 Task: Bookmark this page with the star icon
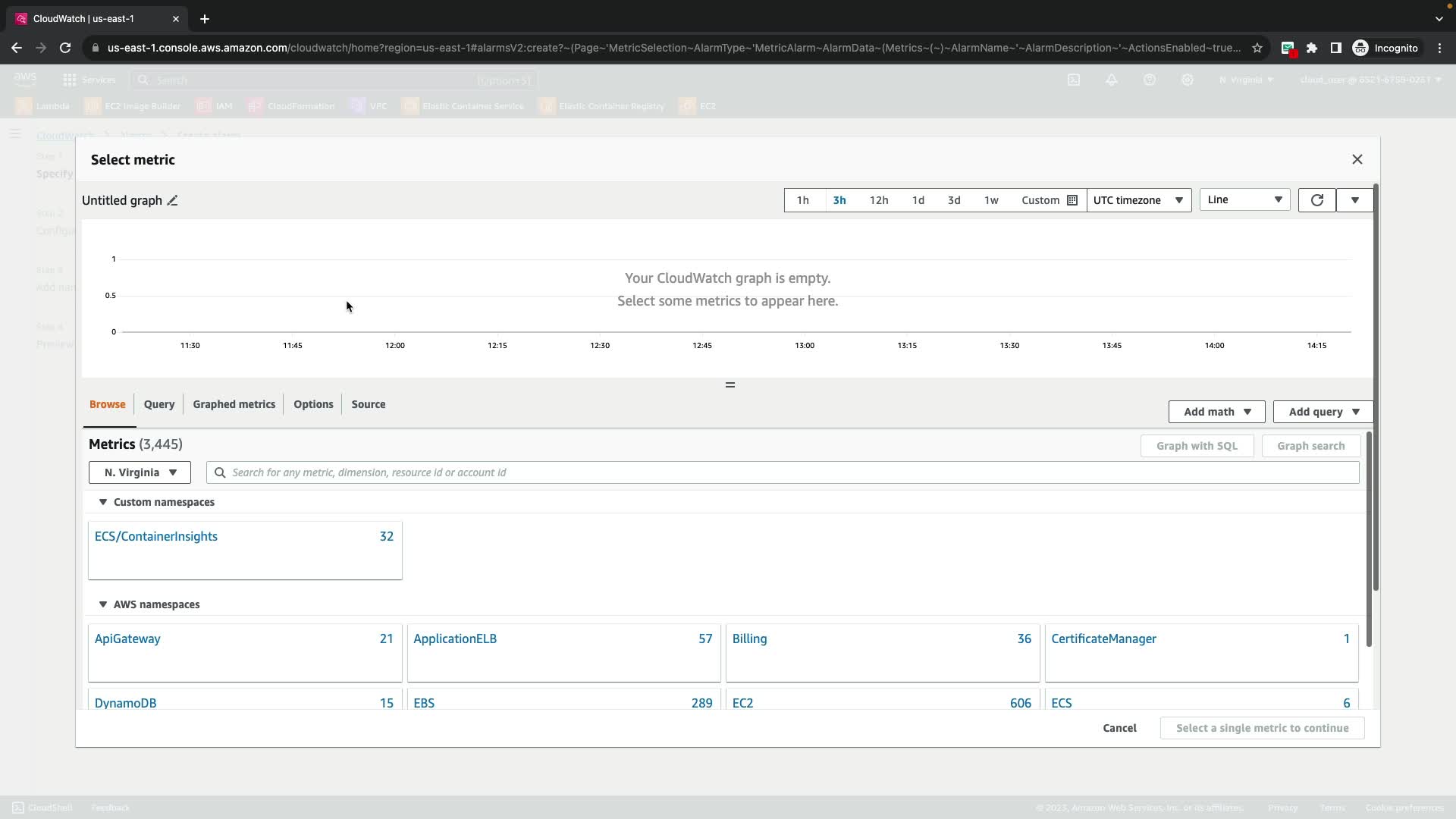[x=1257, y=48]
